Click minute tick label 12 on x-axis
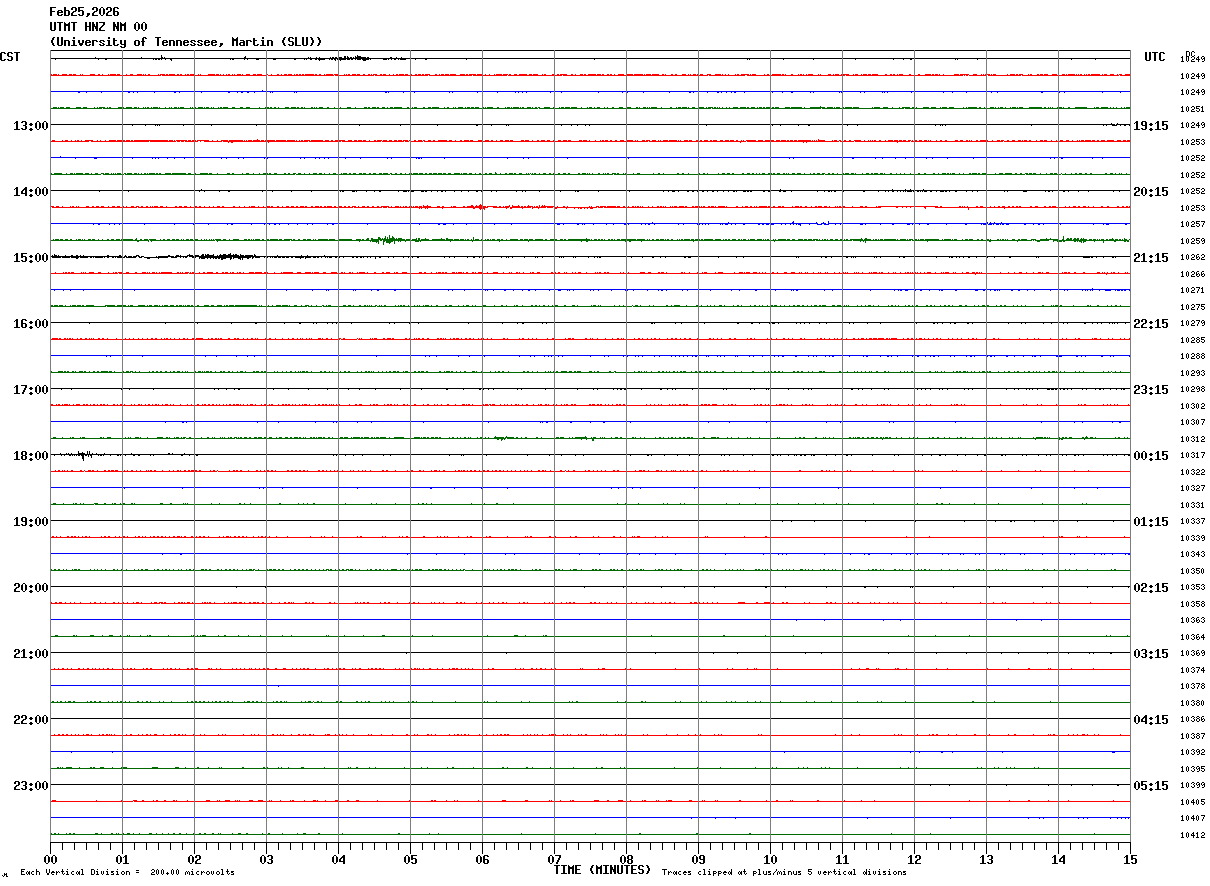 914,859
